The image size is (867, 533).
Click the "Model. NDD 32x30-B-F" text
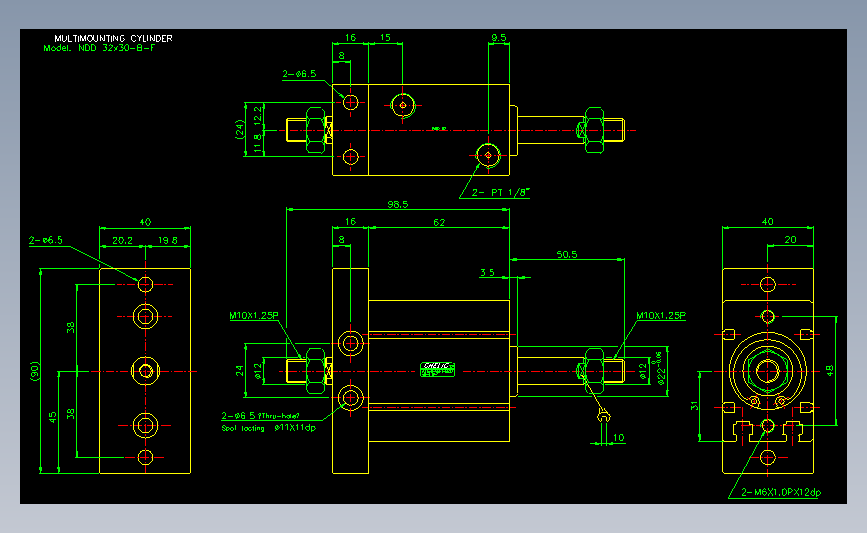(99, 48)
